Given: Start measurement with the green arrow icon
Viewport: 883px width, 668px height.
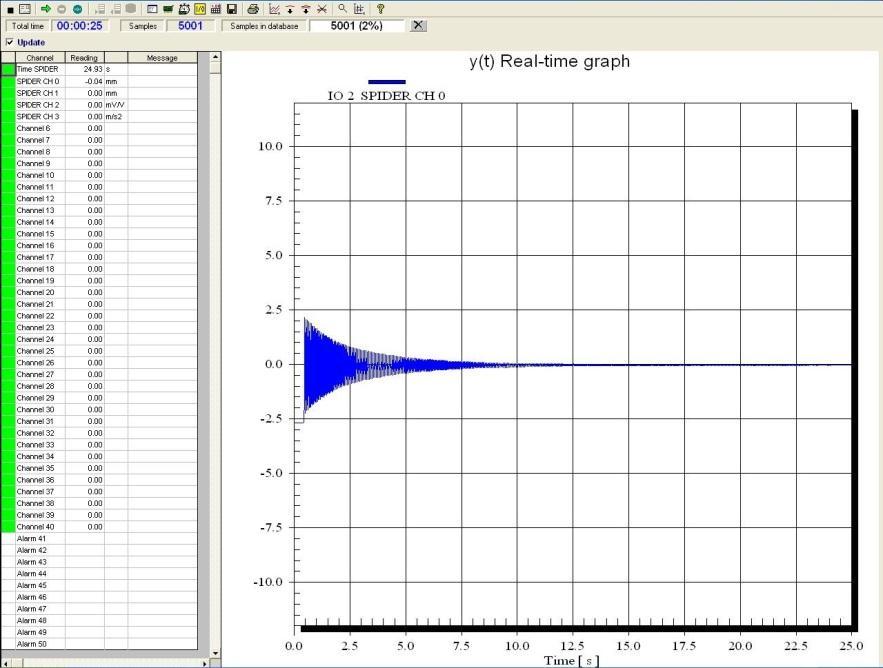Looking at the screenshot, I should [46, 9].
